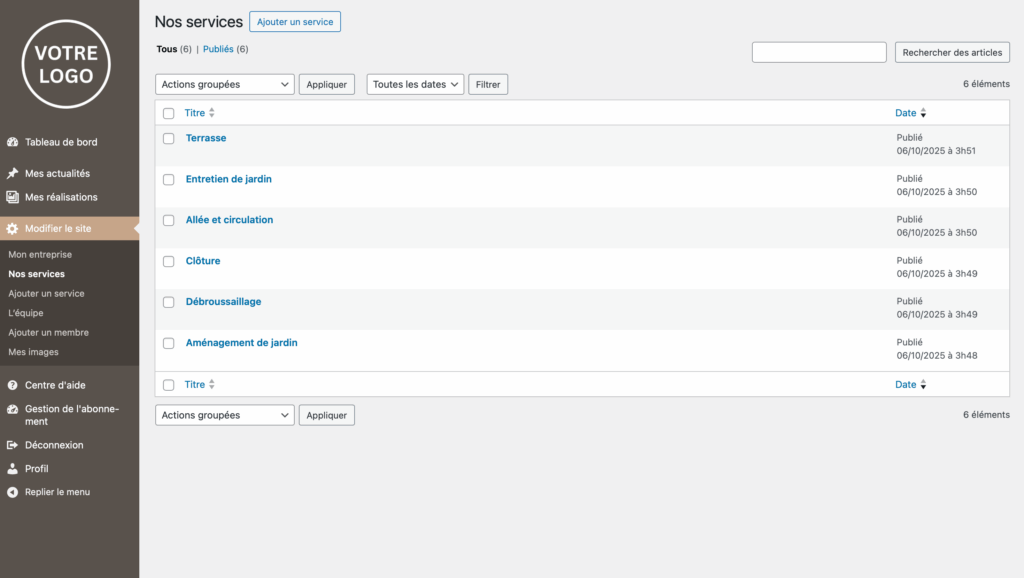Open L'équipe in the sidebar submenu
1024x578 pixels.
tap(26, 313)
